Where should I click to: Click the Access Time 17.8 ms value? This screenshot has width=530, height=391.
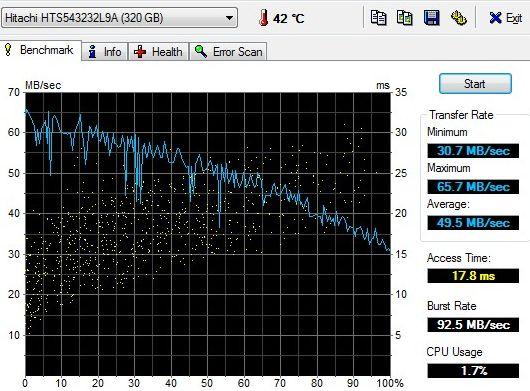point(473,276)
